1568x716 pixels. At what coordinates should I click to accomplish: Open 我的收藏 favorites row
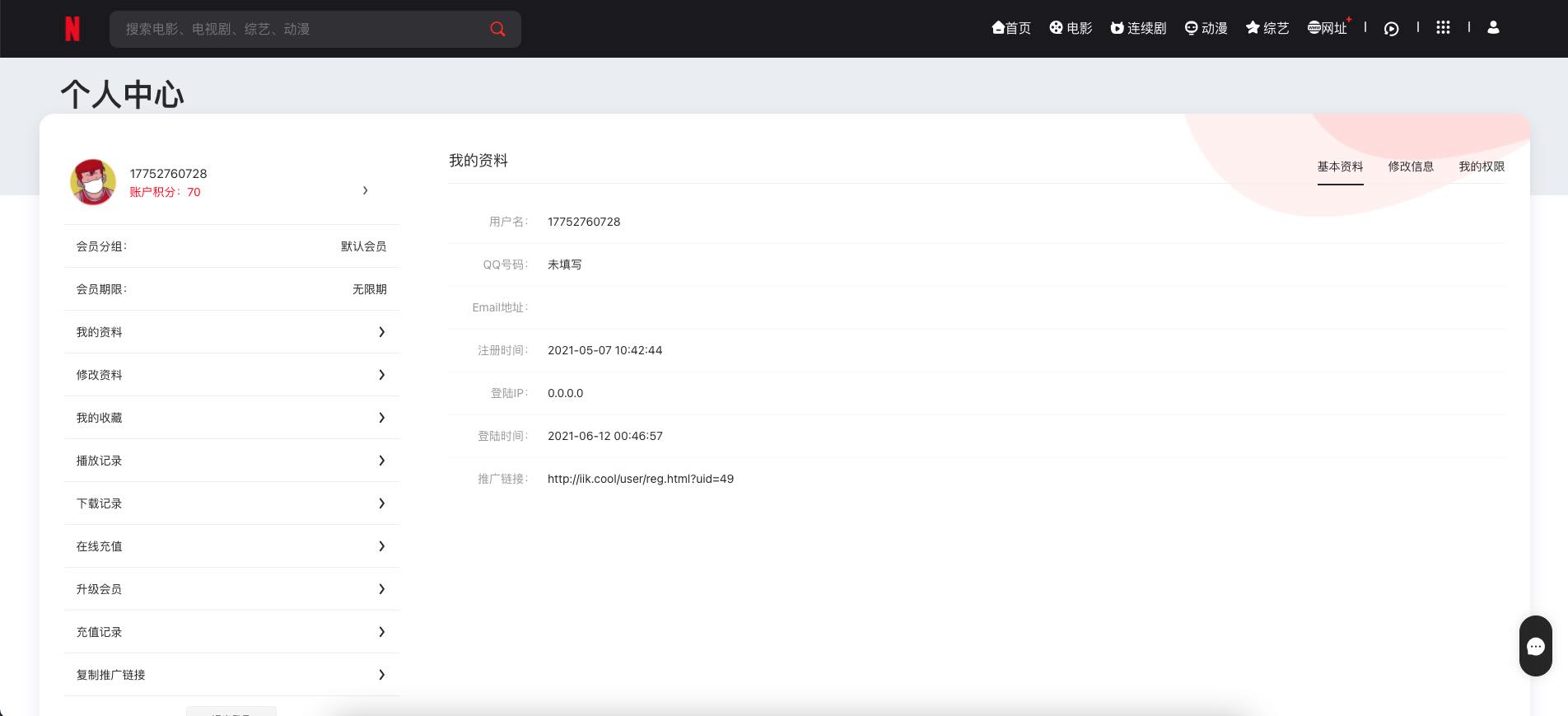pos(231,418)
